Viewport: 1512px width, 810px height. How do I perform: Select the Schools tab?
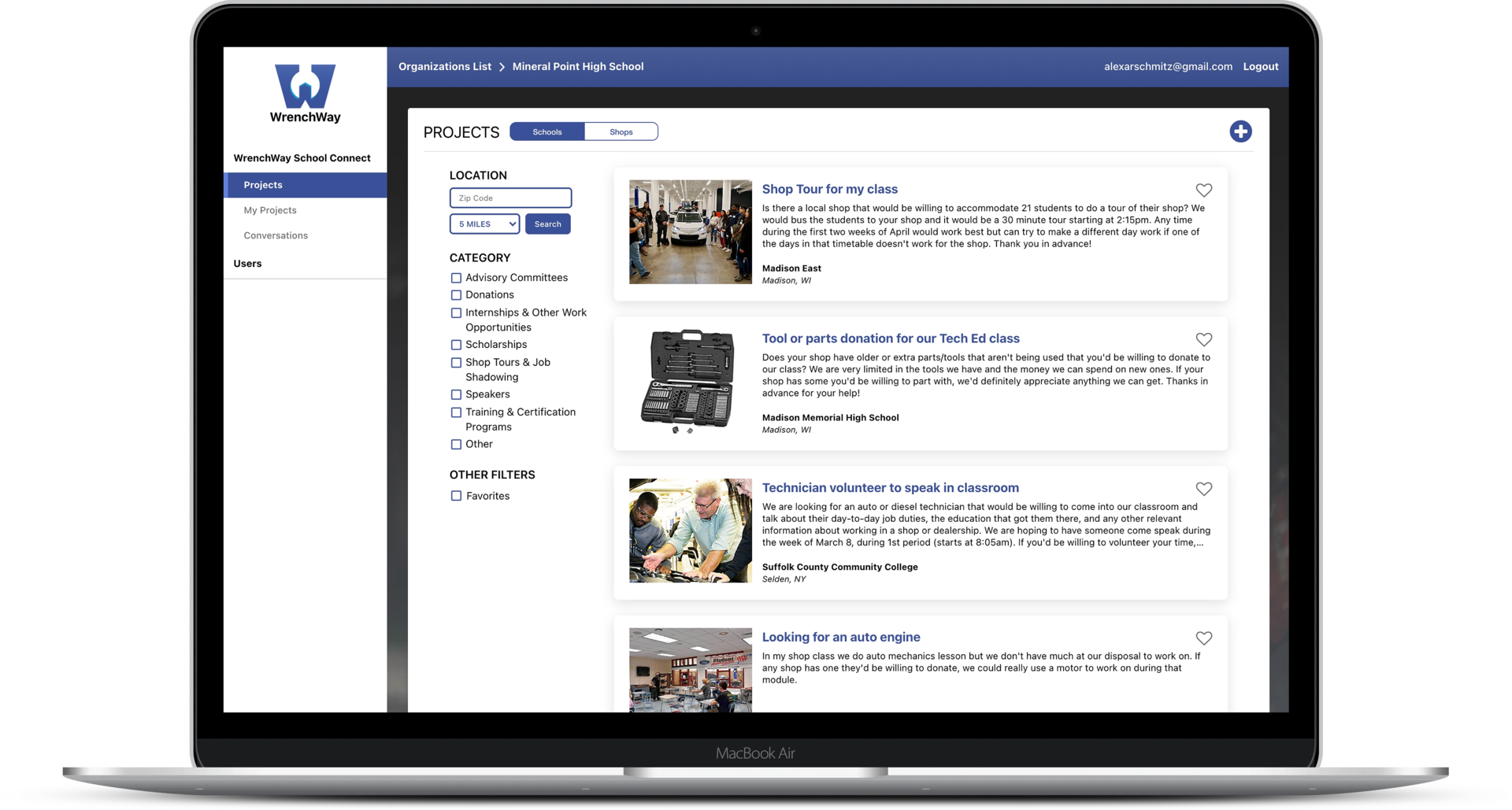click(x=547, y=131)
